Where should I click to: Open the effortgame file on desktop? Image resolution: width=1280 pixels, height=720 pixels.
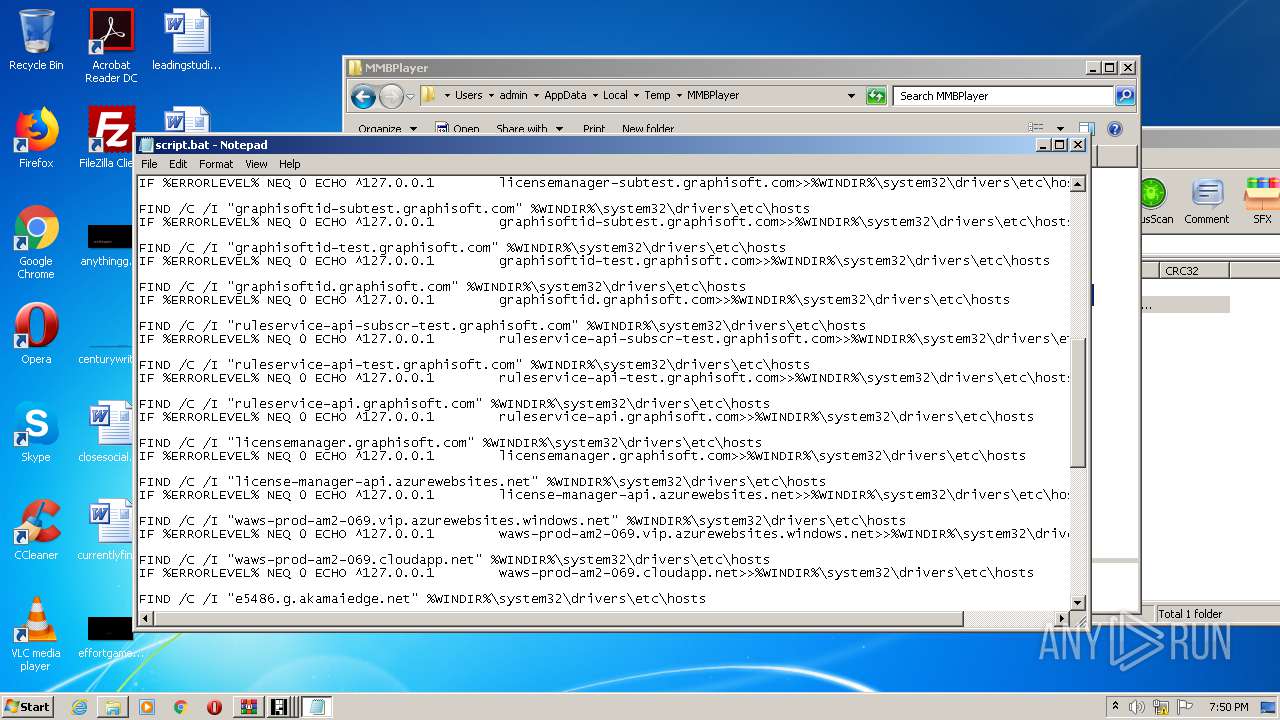[110, 636]
